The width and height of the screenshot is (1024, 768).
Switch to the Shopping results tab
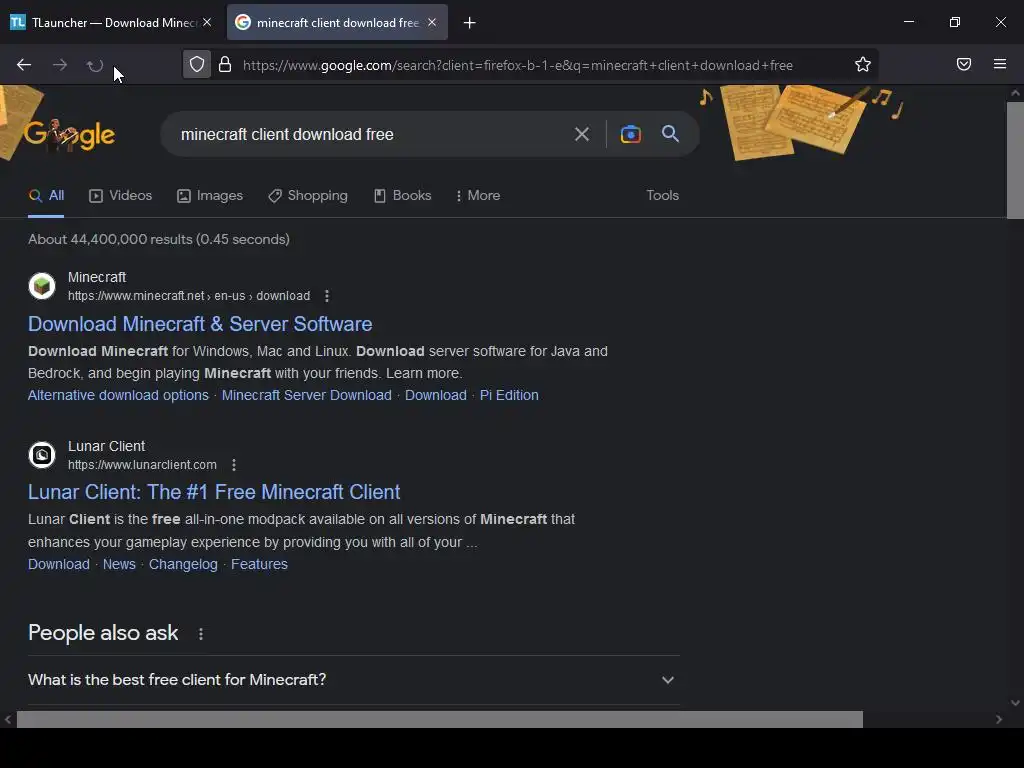pos(308,195)
